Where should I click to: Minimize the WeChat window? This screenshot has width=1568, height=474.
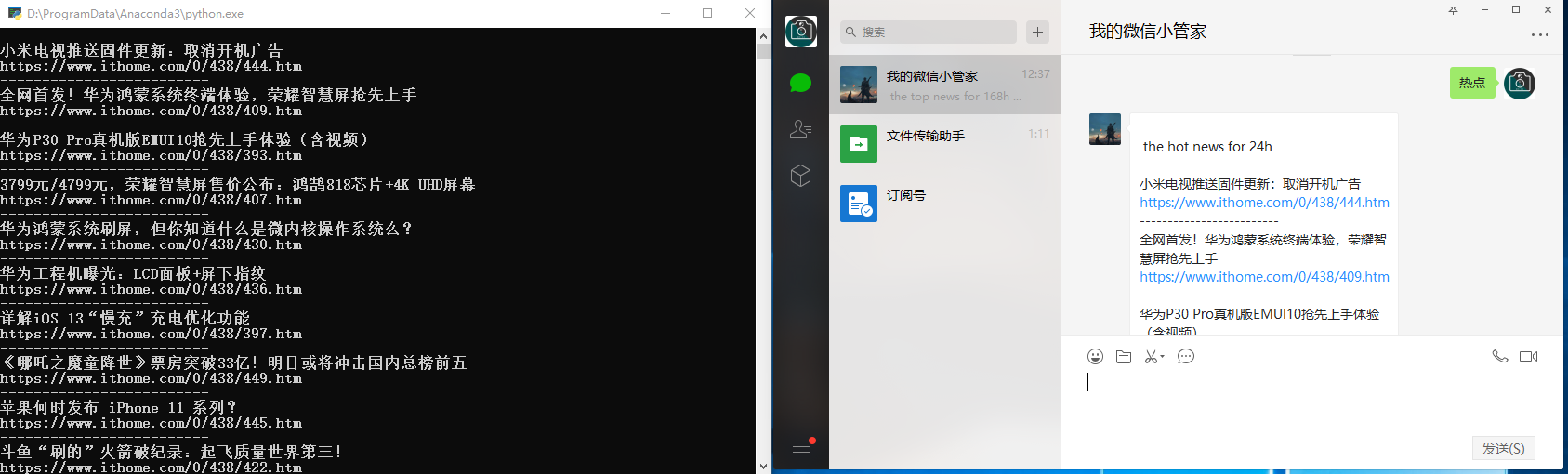(x=1484, y=10)
